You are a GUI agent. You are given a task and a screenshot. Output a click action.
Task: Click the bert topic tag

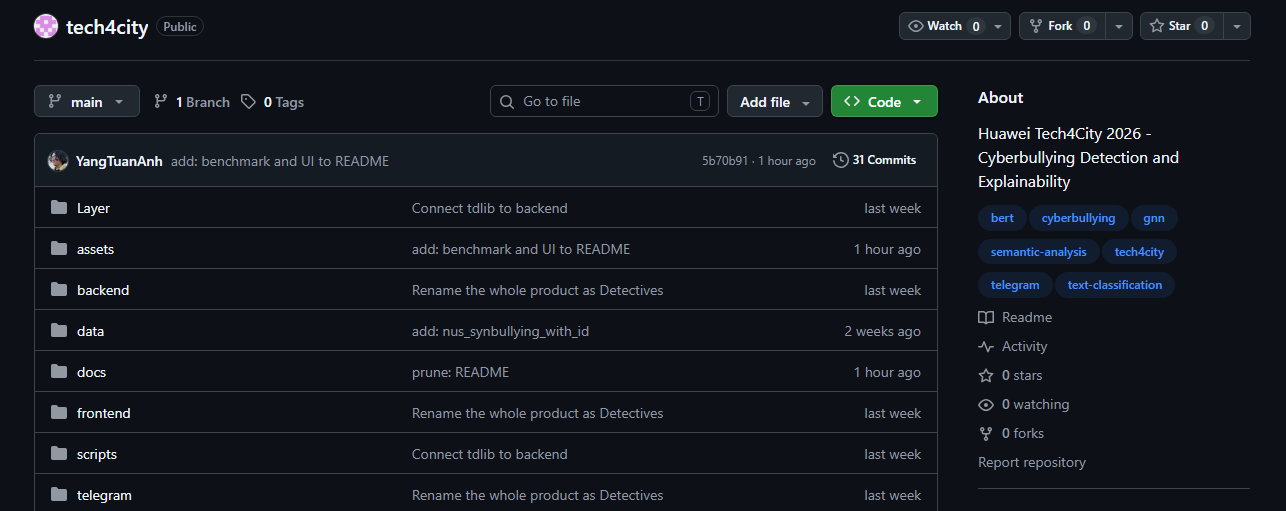pos(1002,218)
